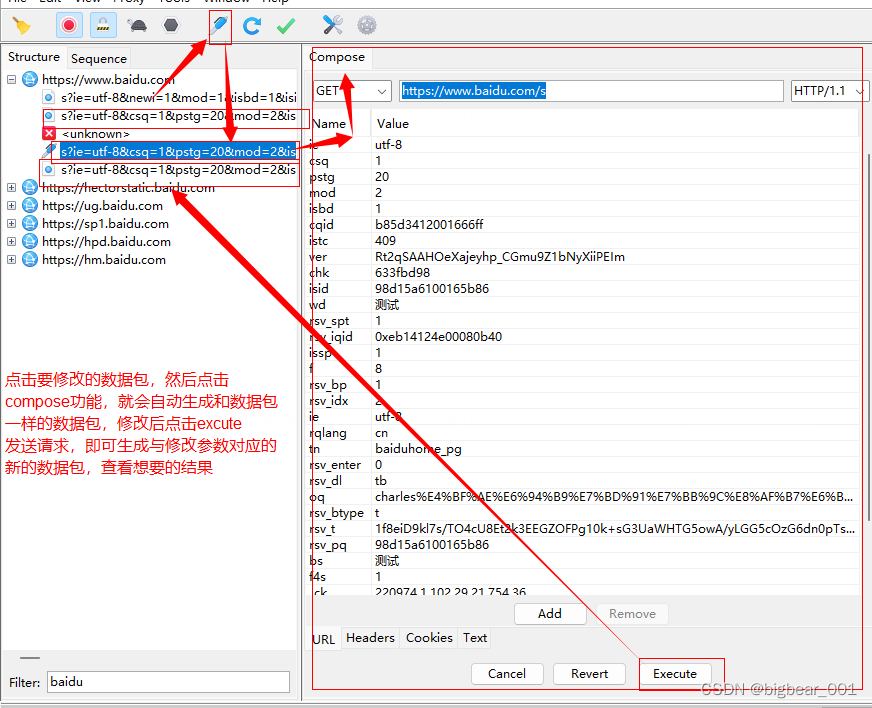Toggle SSL proxying lock icon
This screenshot has height=708, width=872.
[103, 26]
